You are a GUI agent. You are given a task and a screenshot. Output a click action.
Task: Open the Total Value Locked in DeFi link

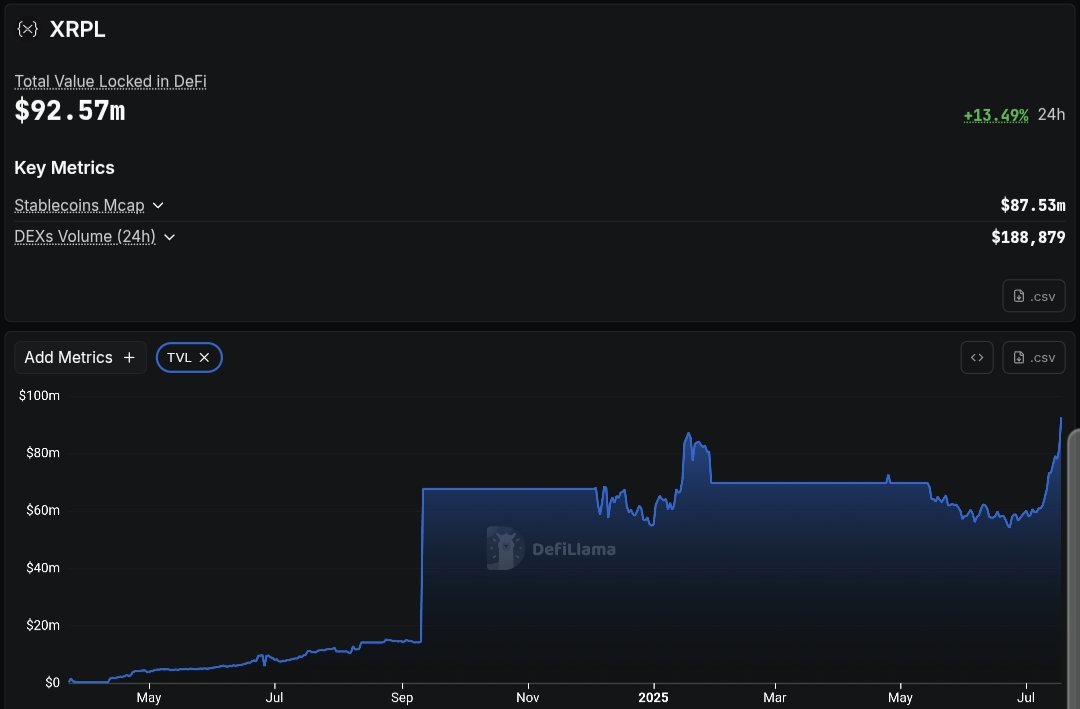point(109,81)
